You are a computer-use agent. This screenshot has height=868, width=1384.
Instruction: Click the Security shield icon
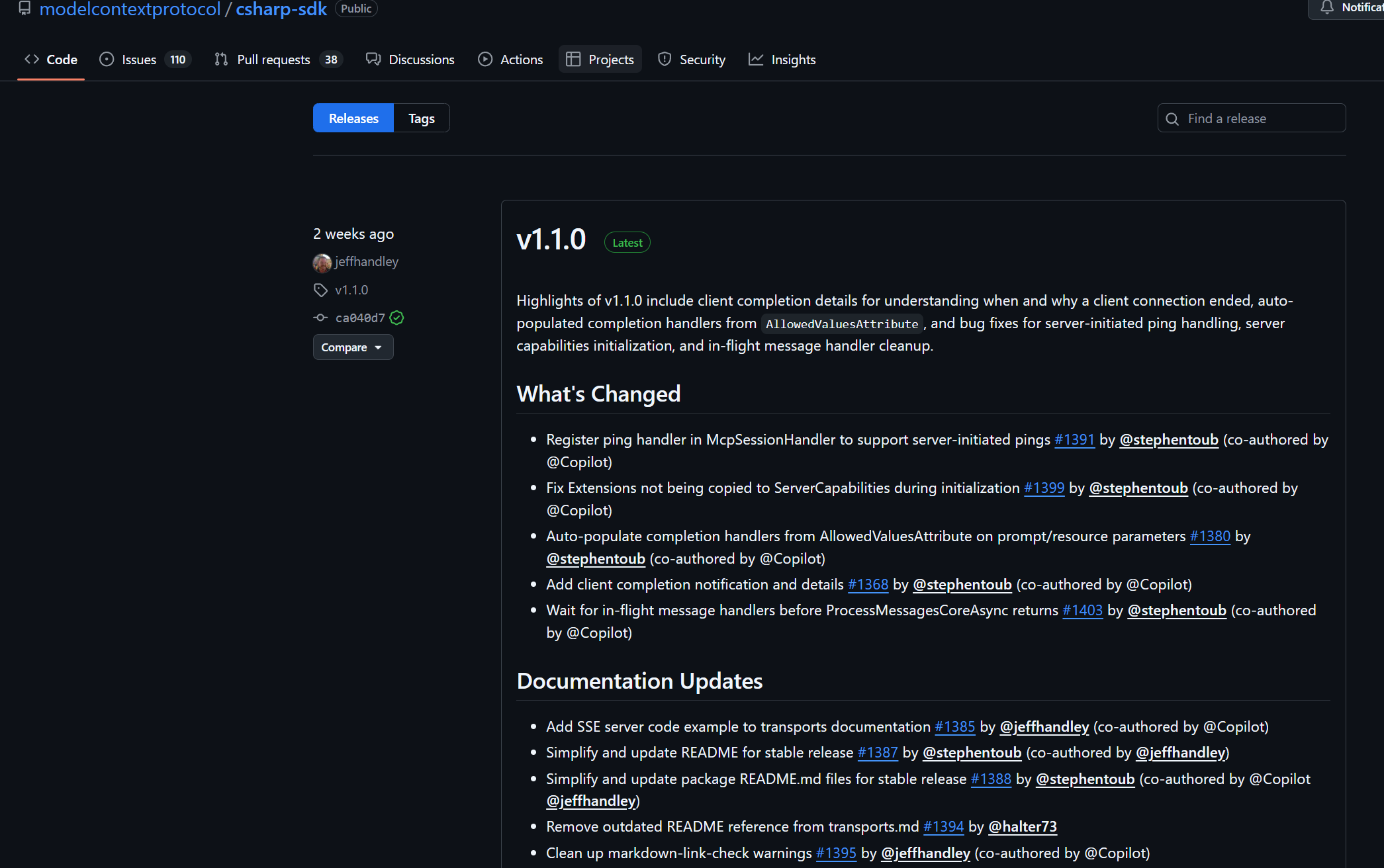pyautogui.click(x=665, y=60)
